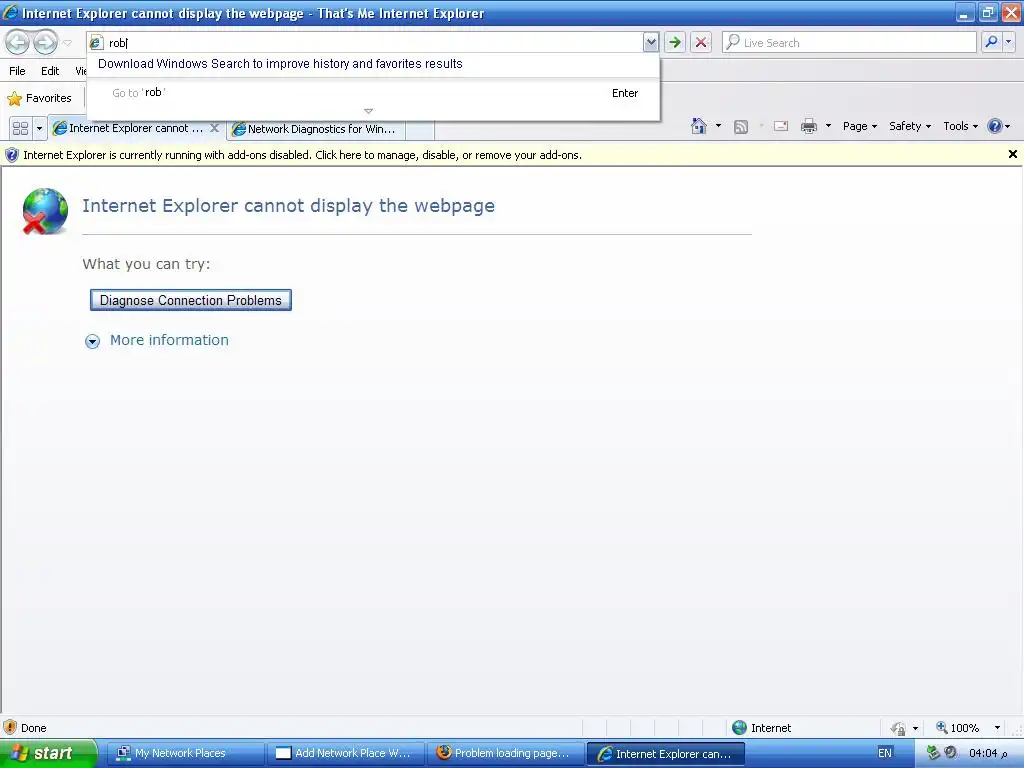Viewport: 1024px width, 768px height.
Task: Open the File menu
Action: [18, 71]
